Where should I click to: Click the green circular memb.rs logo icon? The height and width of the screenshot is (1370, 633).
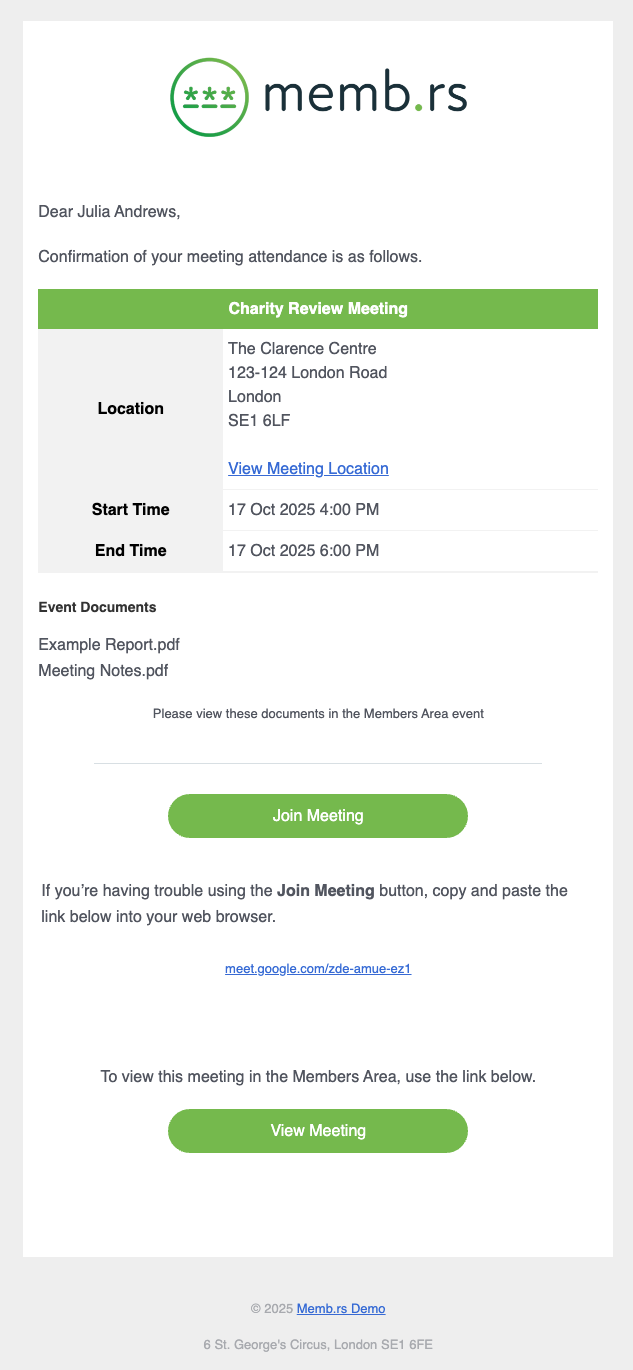[210, 96]
